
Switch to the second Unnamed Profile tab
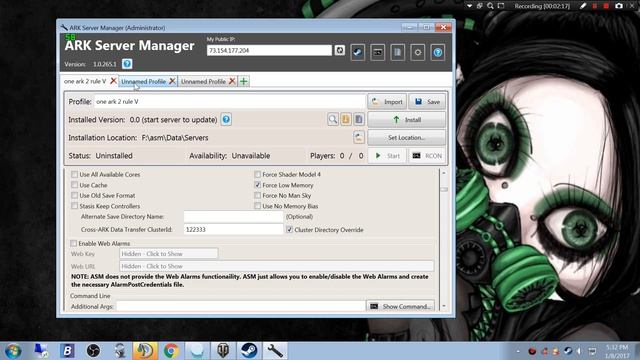203,81
